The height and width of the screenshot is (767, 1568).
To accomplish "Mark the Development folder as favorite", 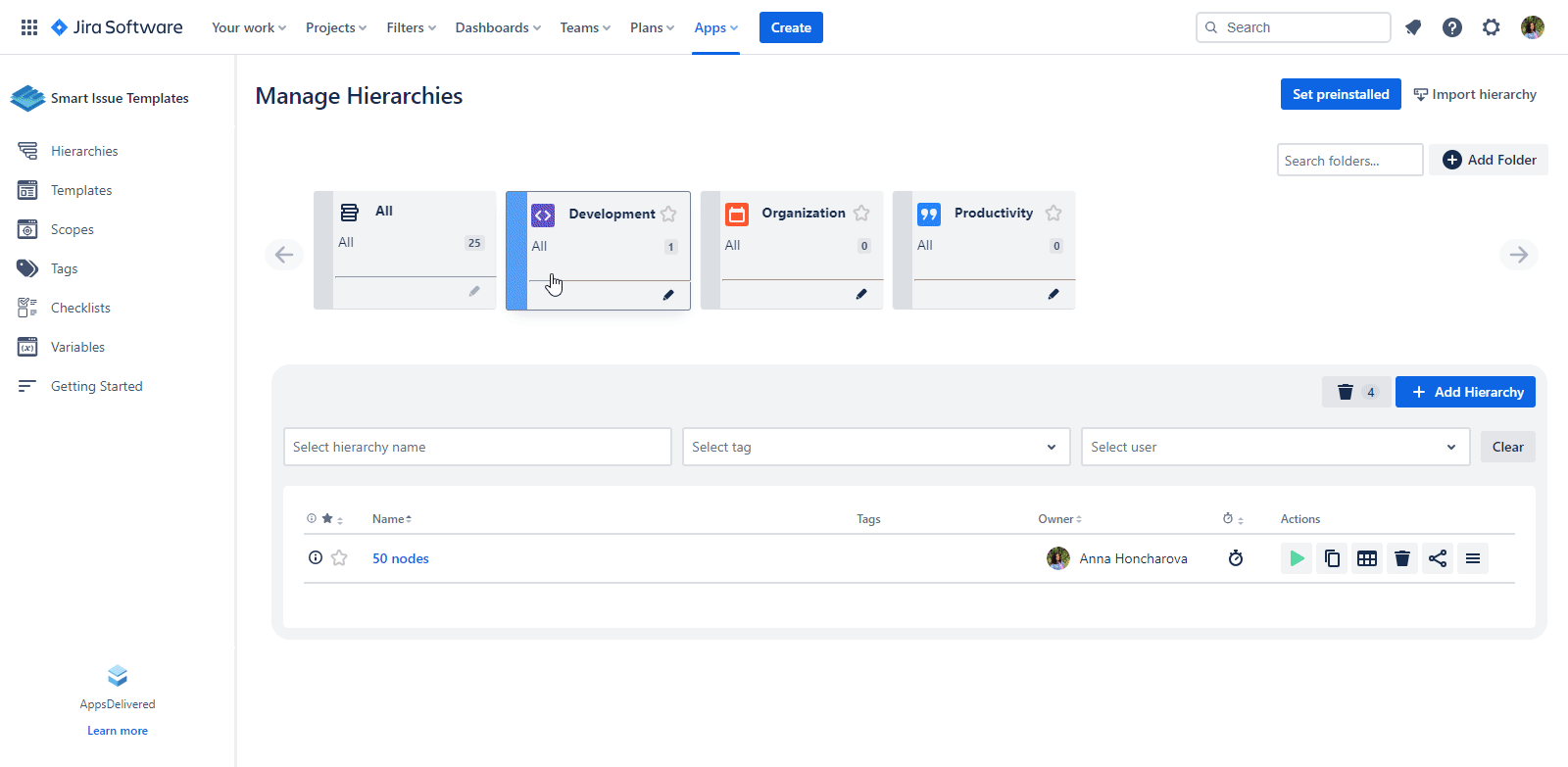I will (668, 214).
